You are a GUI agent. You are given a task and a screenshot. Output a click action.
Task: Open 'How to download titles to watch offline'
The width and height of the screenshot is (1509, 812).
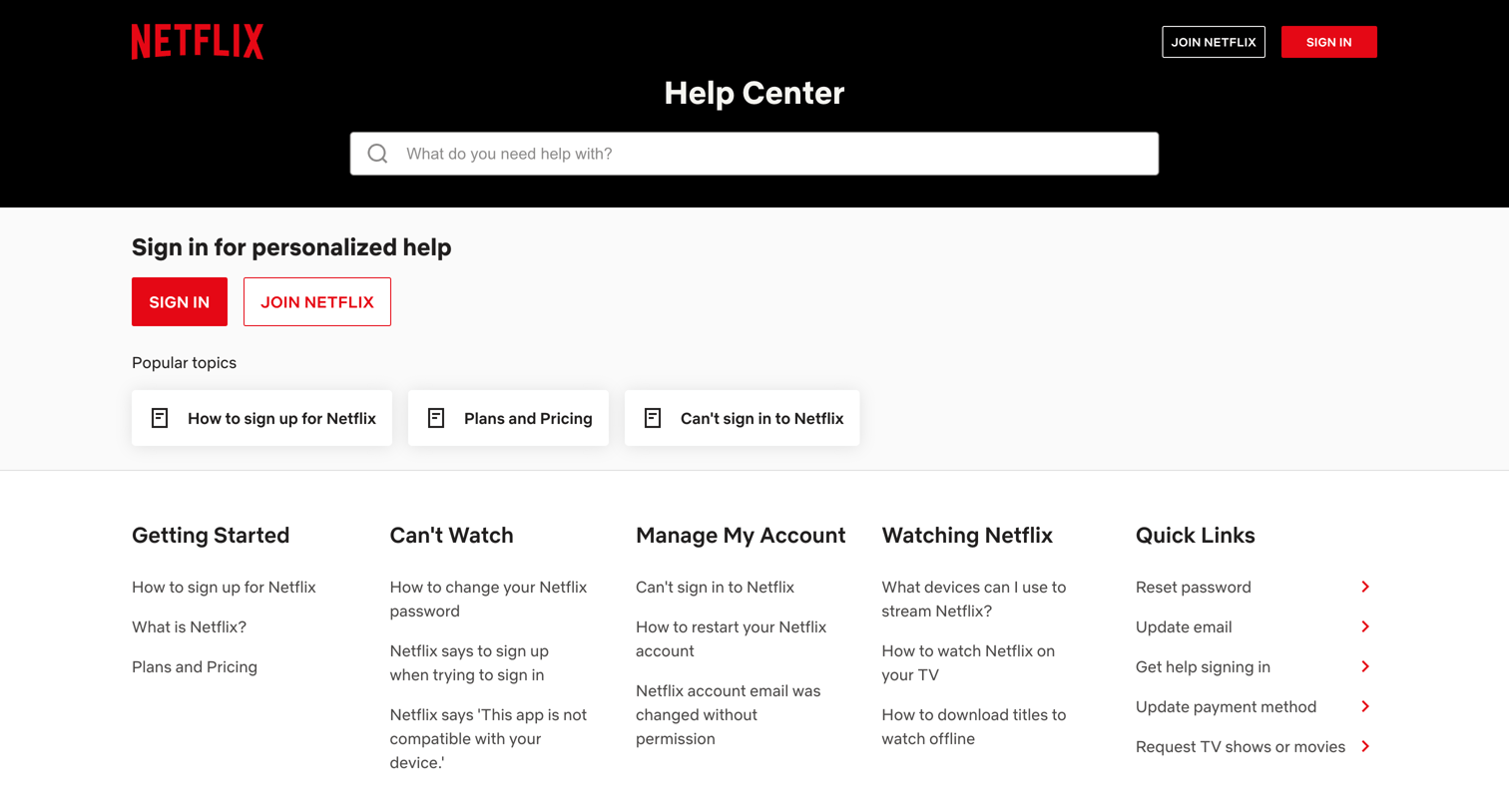click(974, 726)
